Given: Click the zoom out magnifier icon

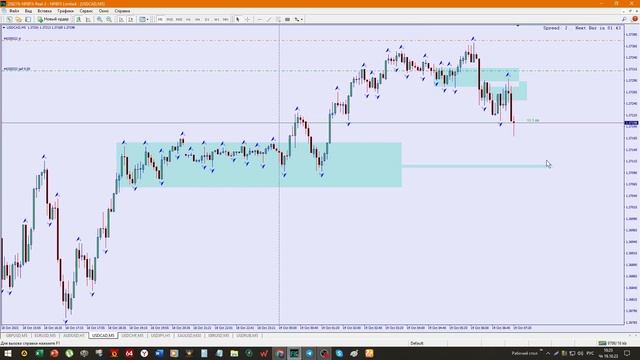Looking at the screenshot, I should (109, 19).
